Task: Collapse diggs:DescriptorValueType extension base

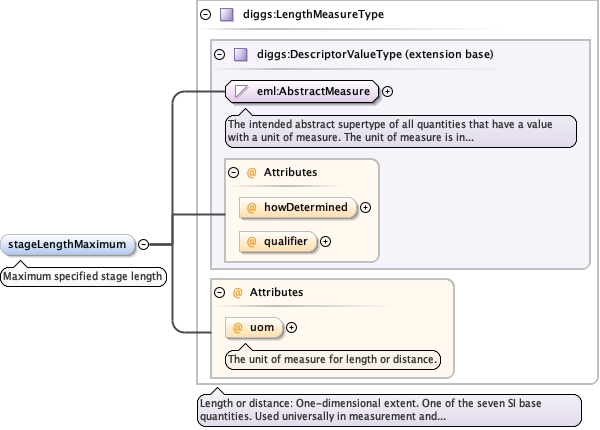Action: (220, 54)
